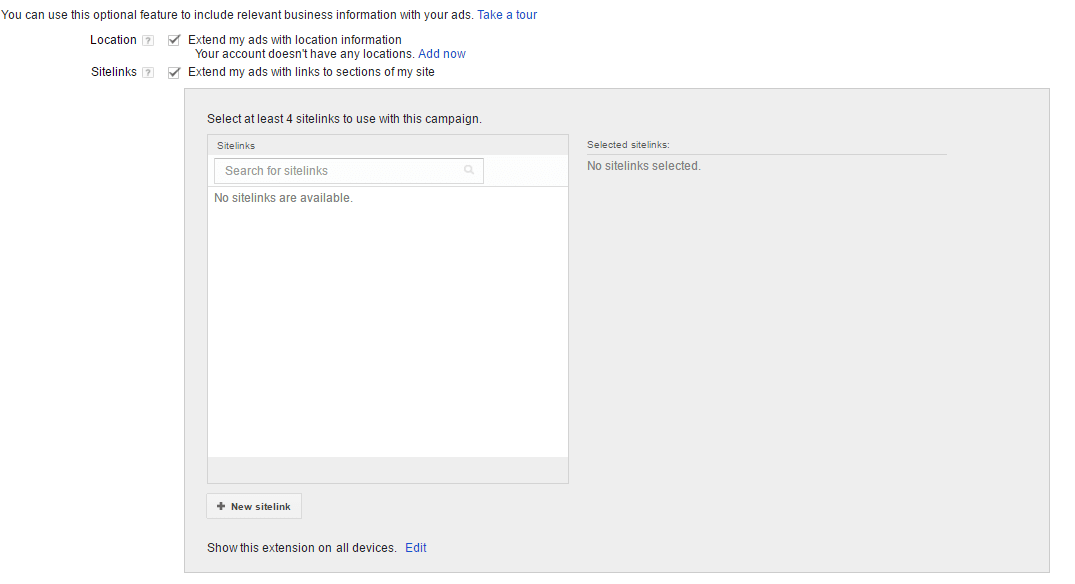This screenshot has width=1075, height=584.
Task: Click the 'No sitelinks selected.' text
Action: pyautogui.click(x=644, y=166)
